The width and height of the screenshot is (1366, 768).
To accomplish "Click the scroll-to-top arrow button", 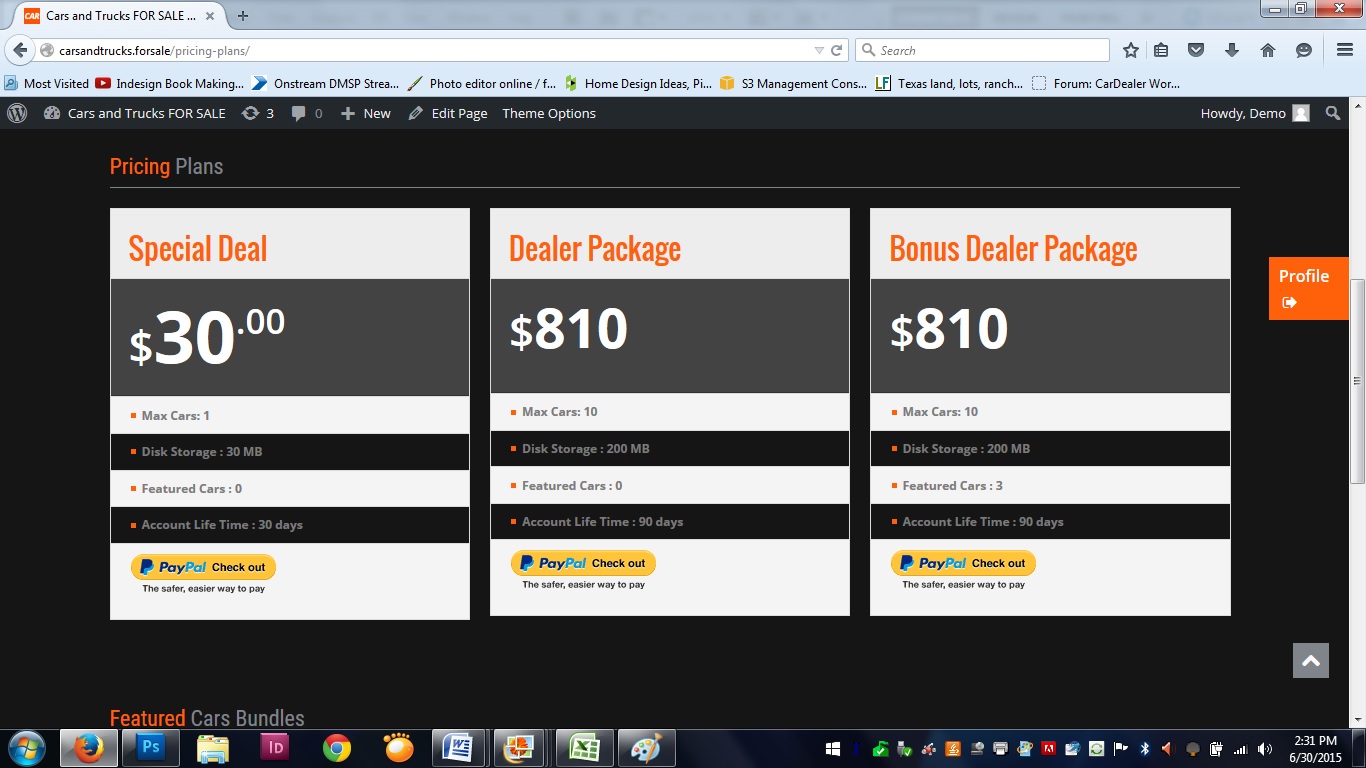I will pos(1310,660).
